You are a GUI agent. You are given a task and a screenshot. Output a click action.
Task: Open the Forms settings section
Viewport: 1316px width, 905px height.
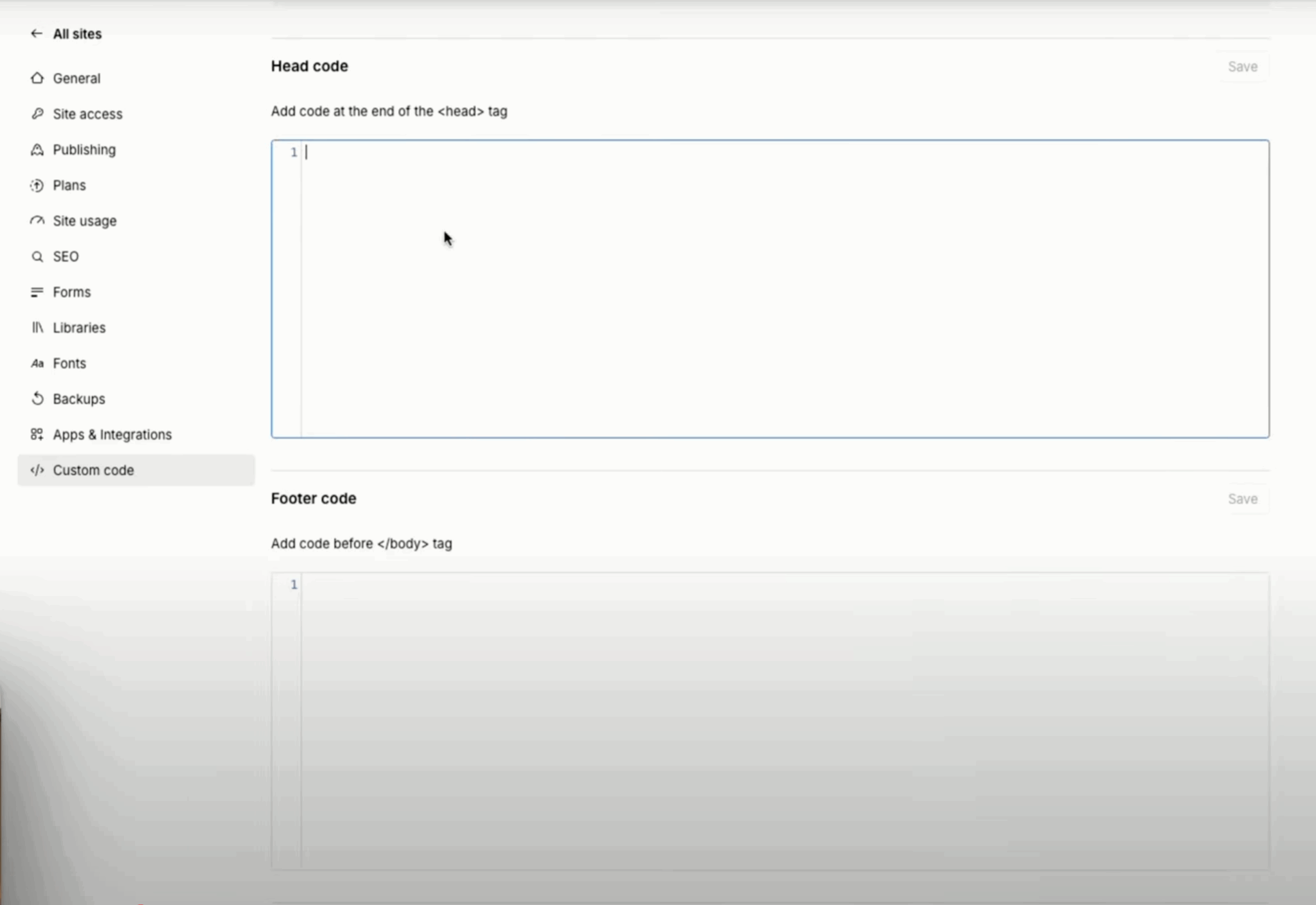click(71, 292)
